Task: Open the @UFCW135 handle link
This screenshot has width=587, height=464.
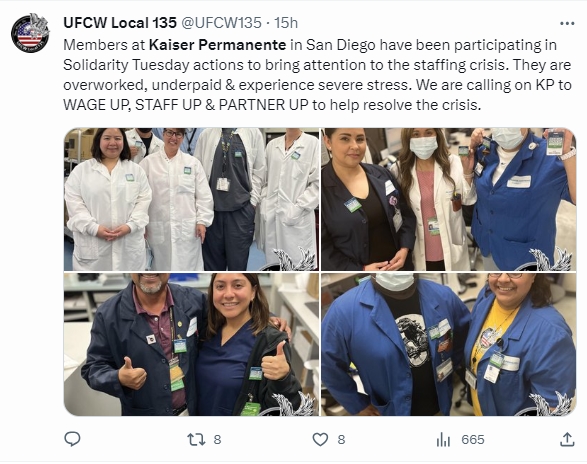Action: pyautogui.click(x=221, y=23)
